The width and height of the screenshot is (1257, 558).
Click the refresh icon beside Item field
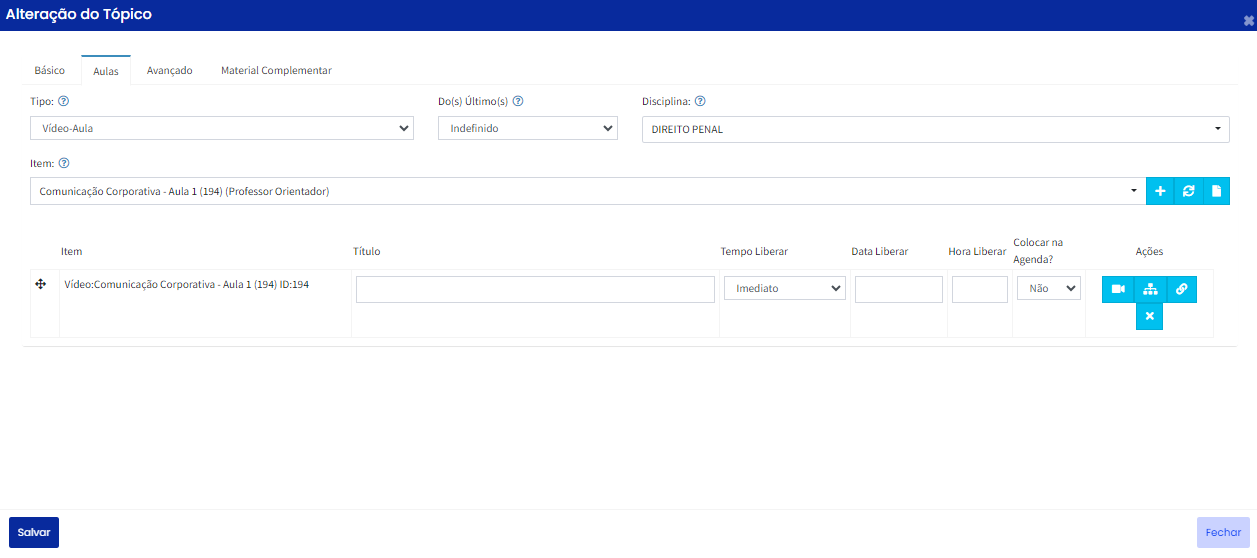(x=1188, y=191)
